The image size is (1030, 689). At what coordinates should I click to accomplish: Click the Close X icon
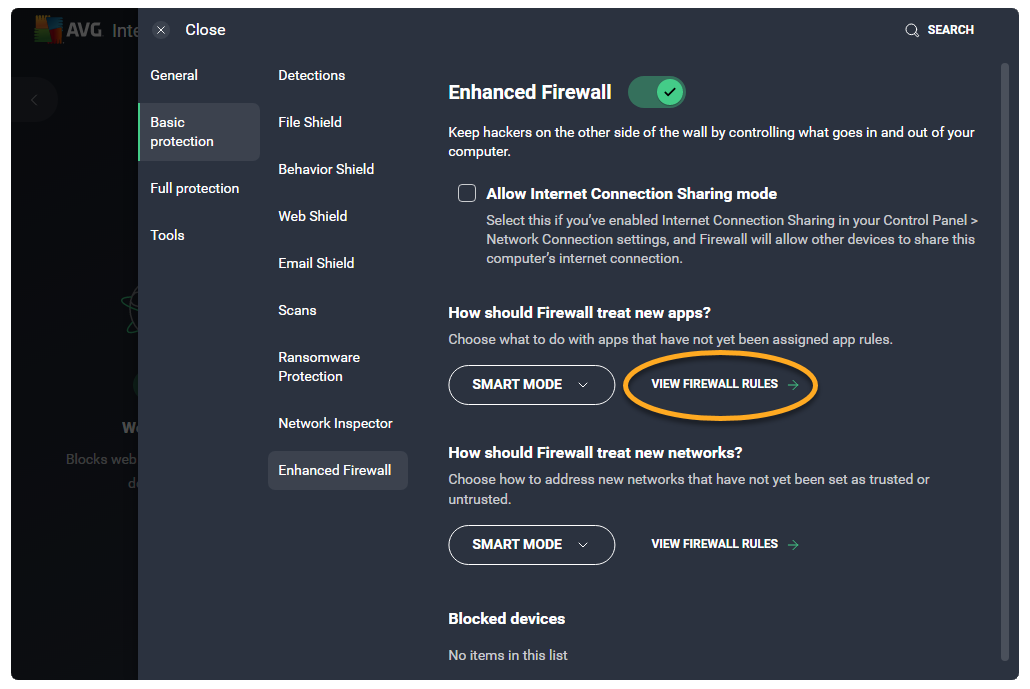pos(161,30)
